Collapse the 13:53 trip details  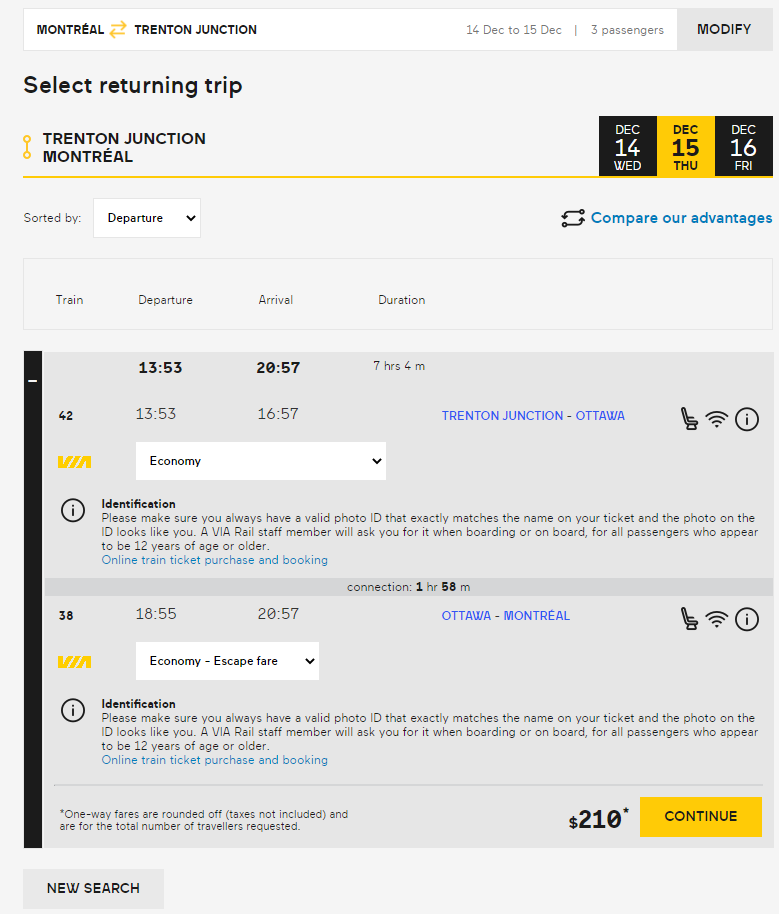point(33,381)
